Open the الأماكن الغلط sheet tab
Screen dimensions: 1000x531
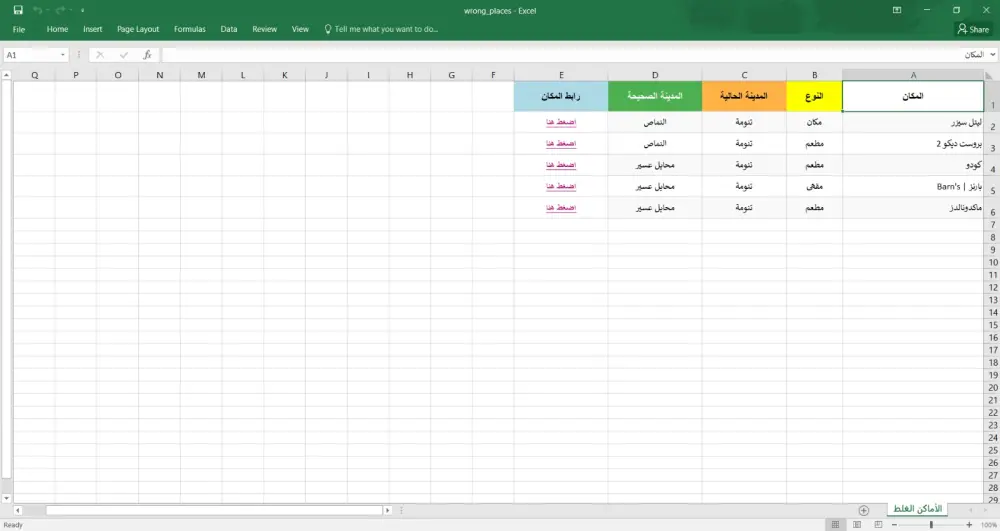pyautogui.click(x=917, y=509)
